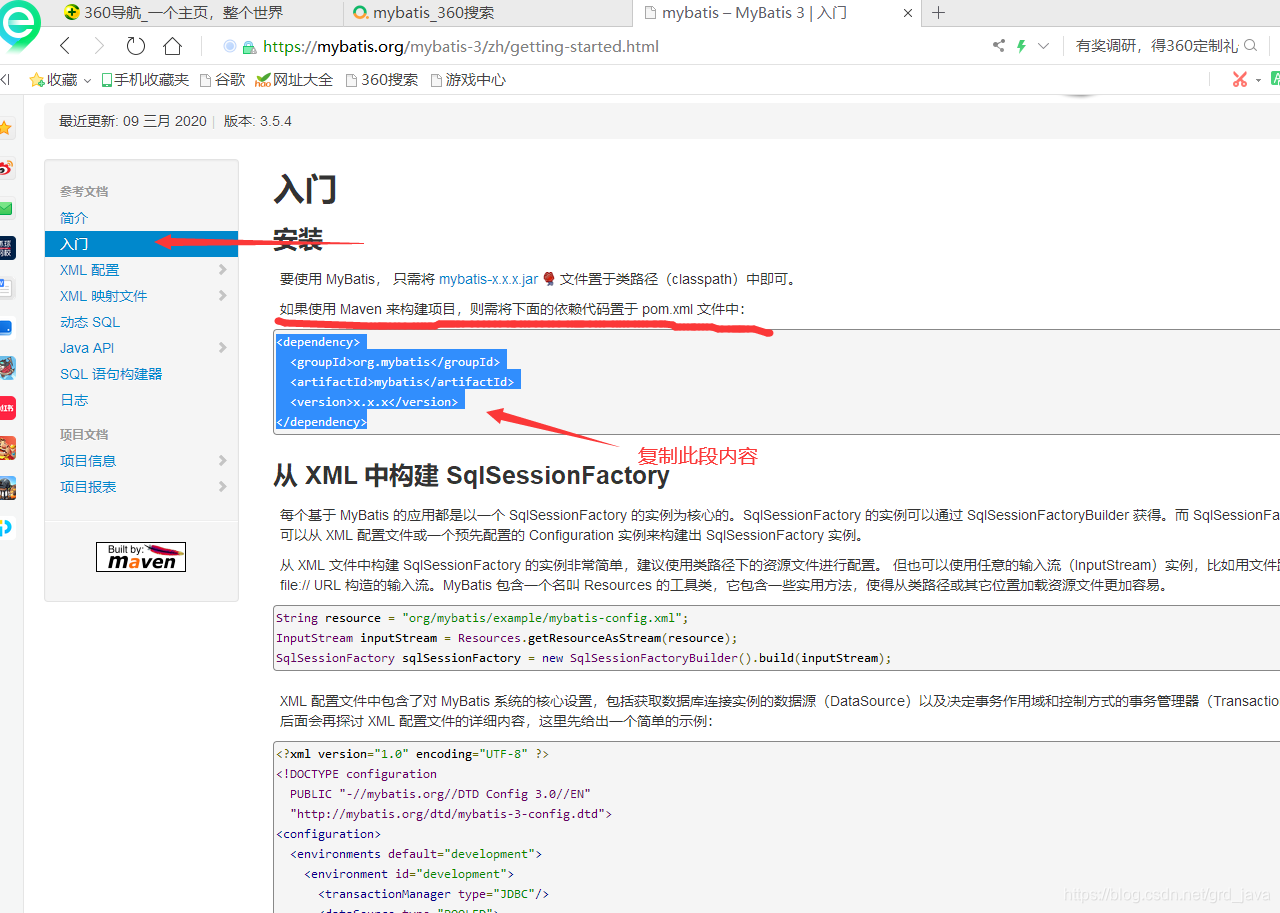Open the Java API menu item
Image resolution: width=1280 pixels, height=913 pixels.
click(x=87, y=348)
